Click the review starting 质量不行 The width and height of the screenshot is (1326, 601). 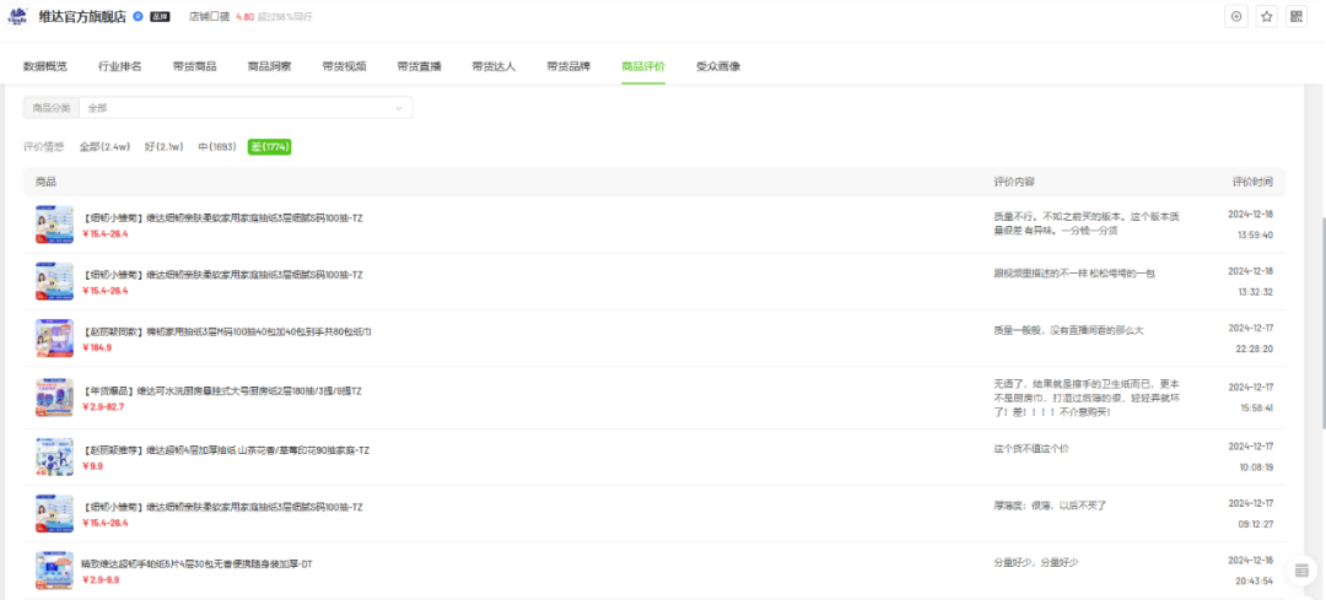click(x=1087, y=224)
